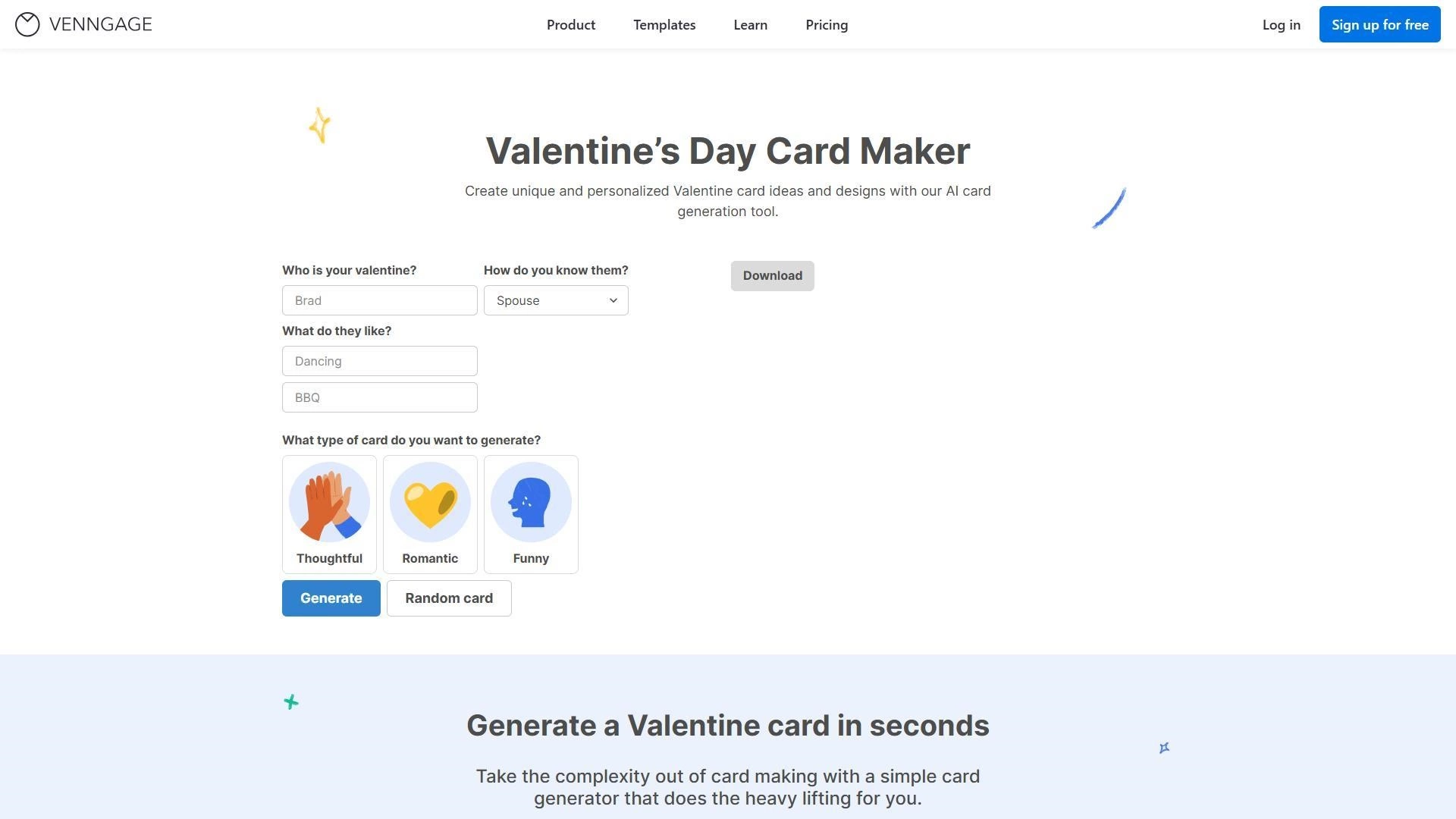Viewport: 1456px width, 819px height.
Task: Select the Thoughtful high-five hands icon
Action: 329,502
